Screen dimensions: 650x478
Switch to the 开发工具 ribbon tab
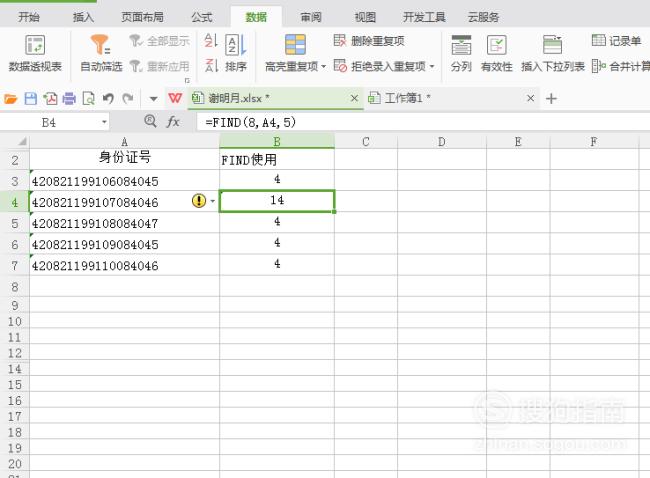click(424, 17)
